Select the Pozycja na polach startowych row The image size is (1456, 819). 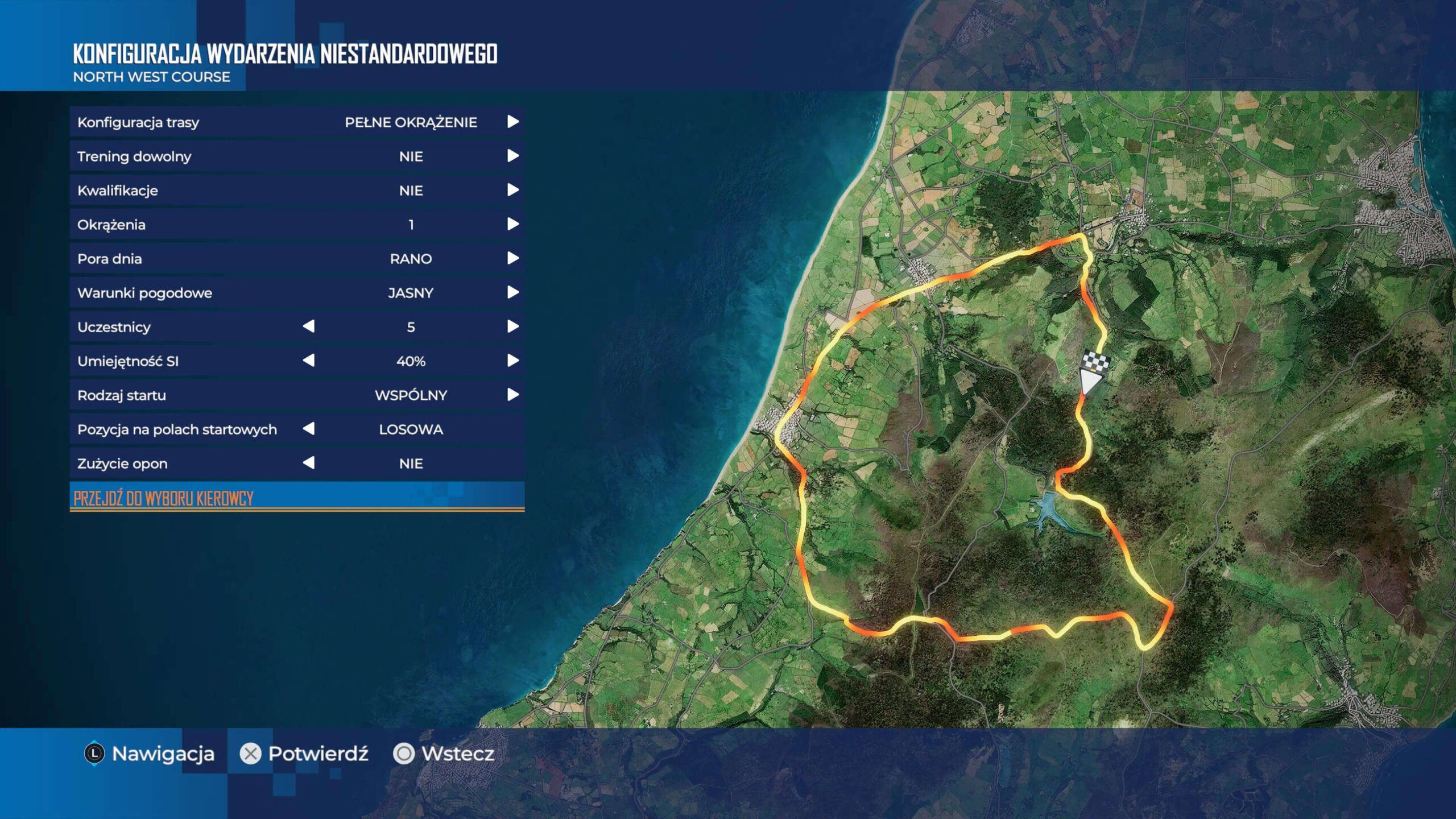[x=177, y=429]
